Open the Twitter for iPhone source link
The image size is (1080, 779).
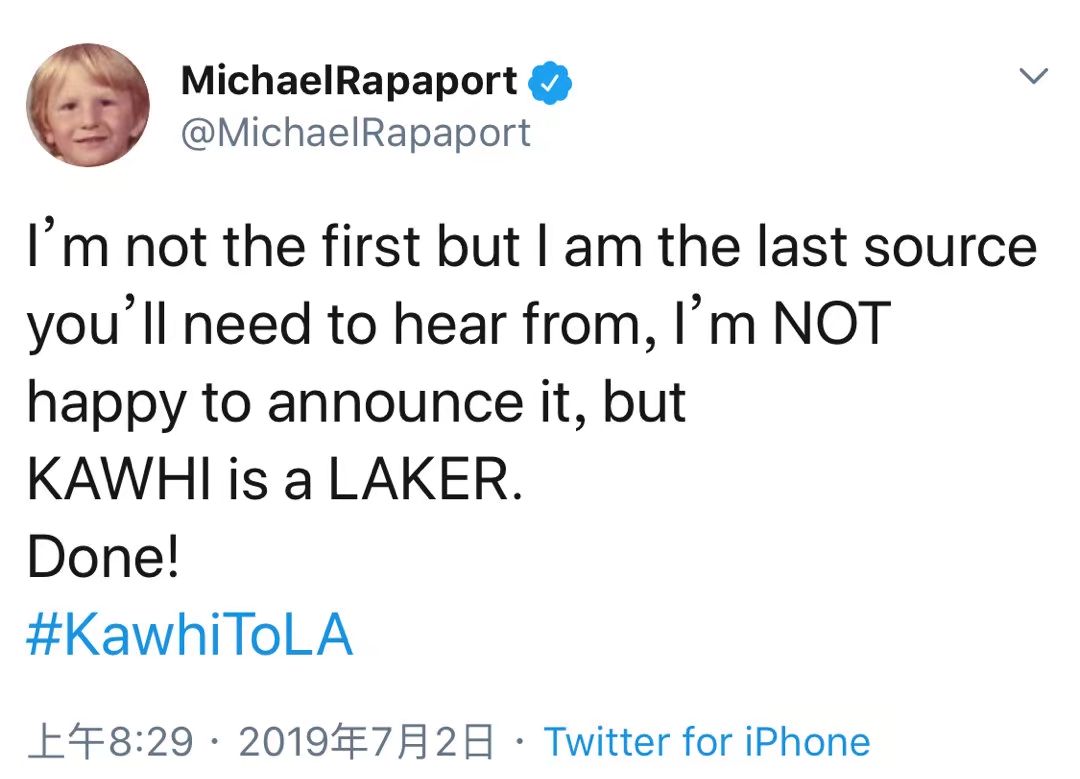(707, 742)
